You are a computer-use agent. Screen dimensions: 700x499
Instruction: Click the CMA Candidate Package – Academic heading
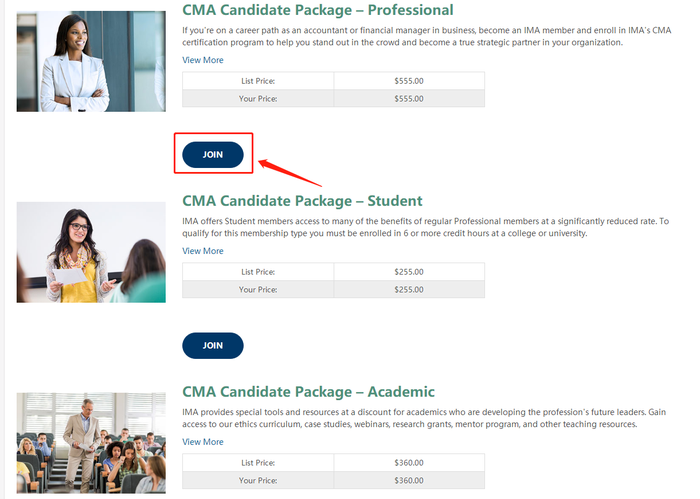[308, 392]
